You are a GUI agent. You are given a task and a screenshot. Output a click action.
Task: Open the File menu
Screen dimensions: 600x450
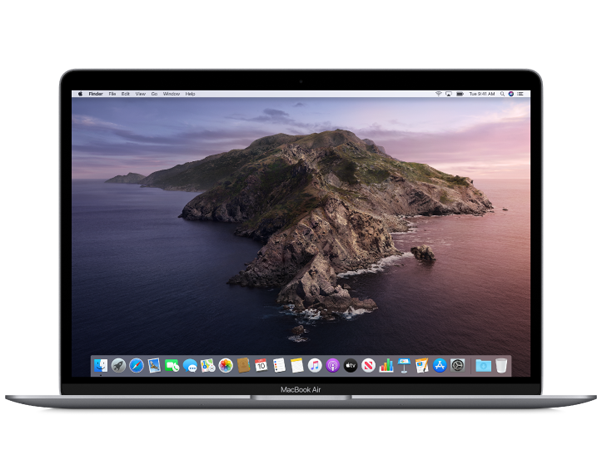112,93
